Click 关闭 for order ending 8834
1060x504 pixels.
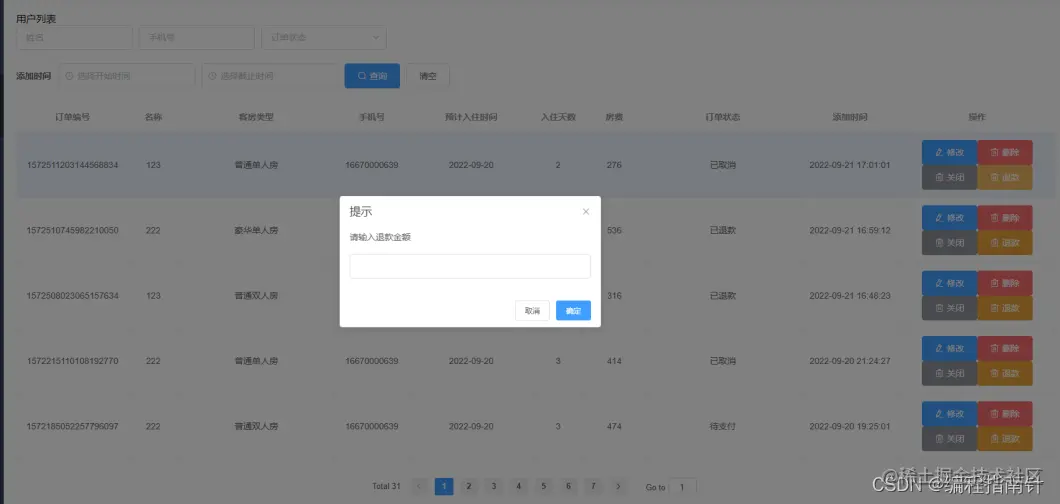click(949, 177)
